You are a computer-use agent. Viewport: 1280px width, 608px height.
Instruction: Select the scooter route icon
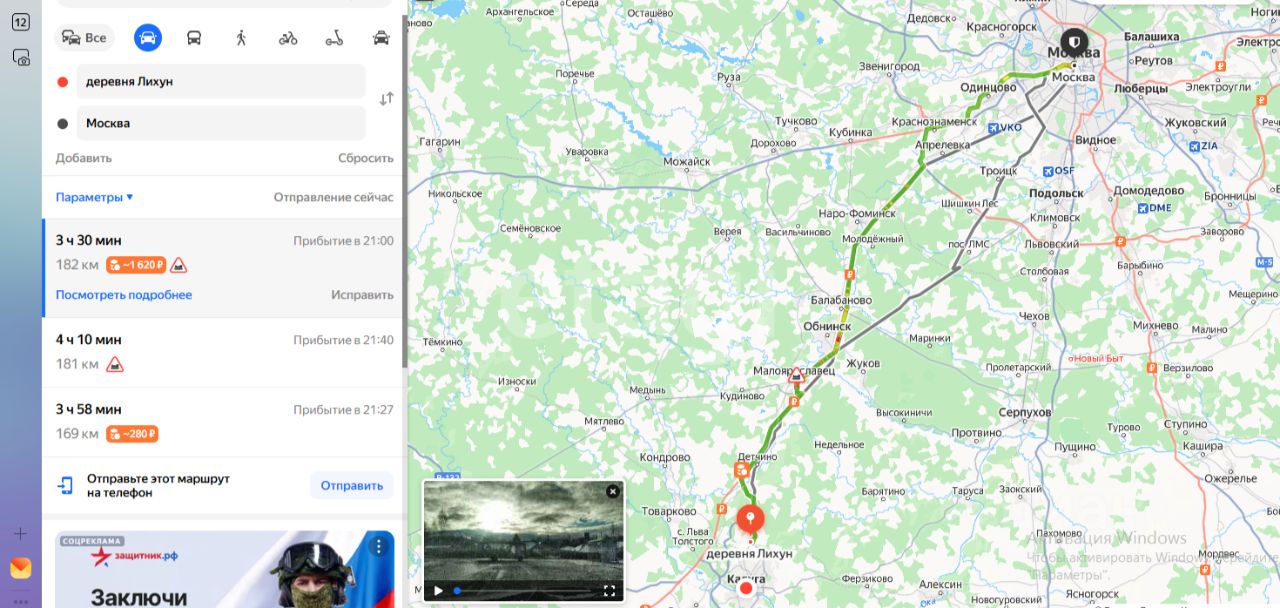334,38
